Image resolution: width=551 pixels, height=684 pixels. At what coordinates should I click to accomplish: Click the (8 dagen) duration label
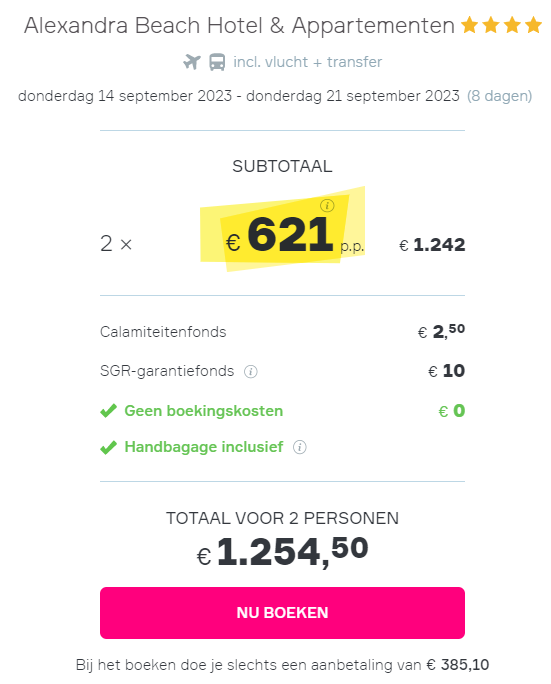tap(500, 96)
